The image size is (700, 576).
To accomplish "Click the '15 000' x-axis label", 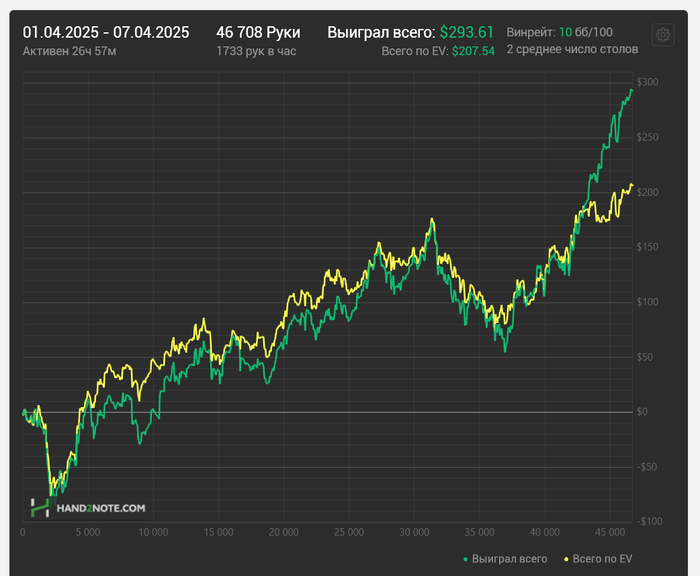I will coord(218,532).
